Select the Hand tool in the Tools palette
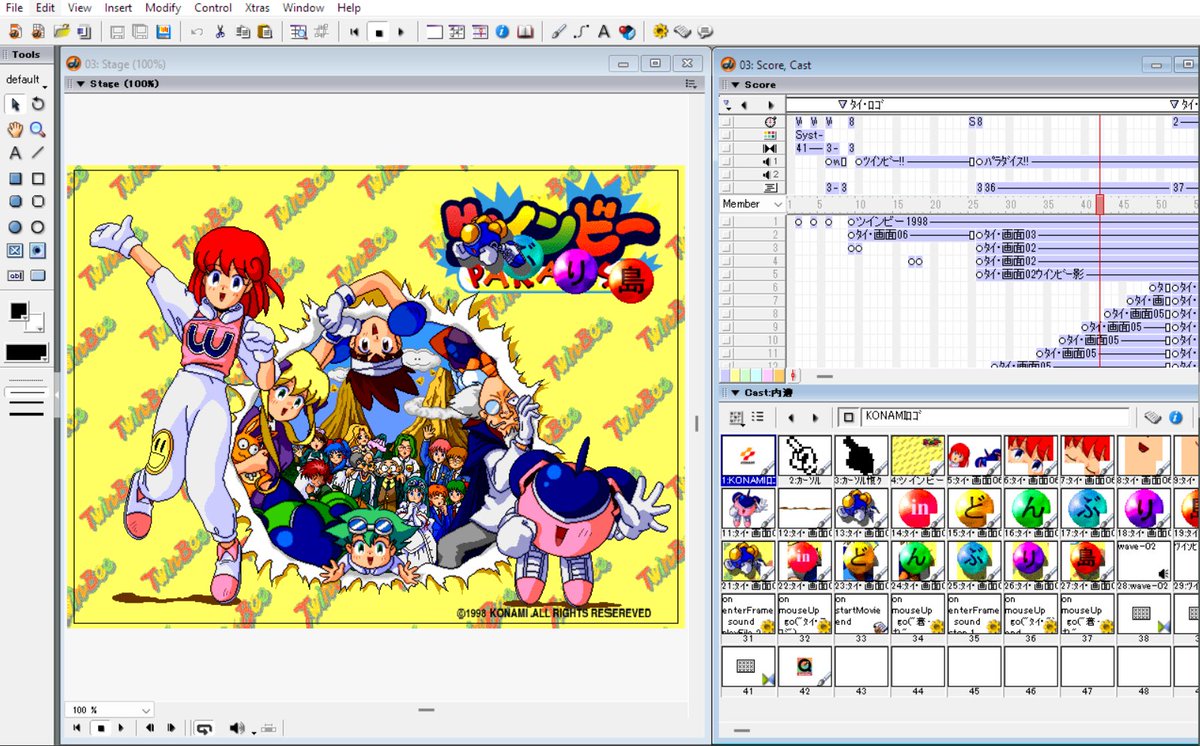This screenshot has width=1200, height=746. click(x=16, y=130)
